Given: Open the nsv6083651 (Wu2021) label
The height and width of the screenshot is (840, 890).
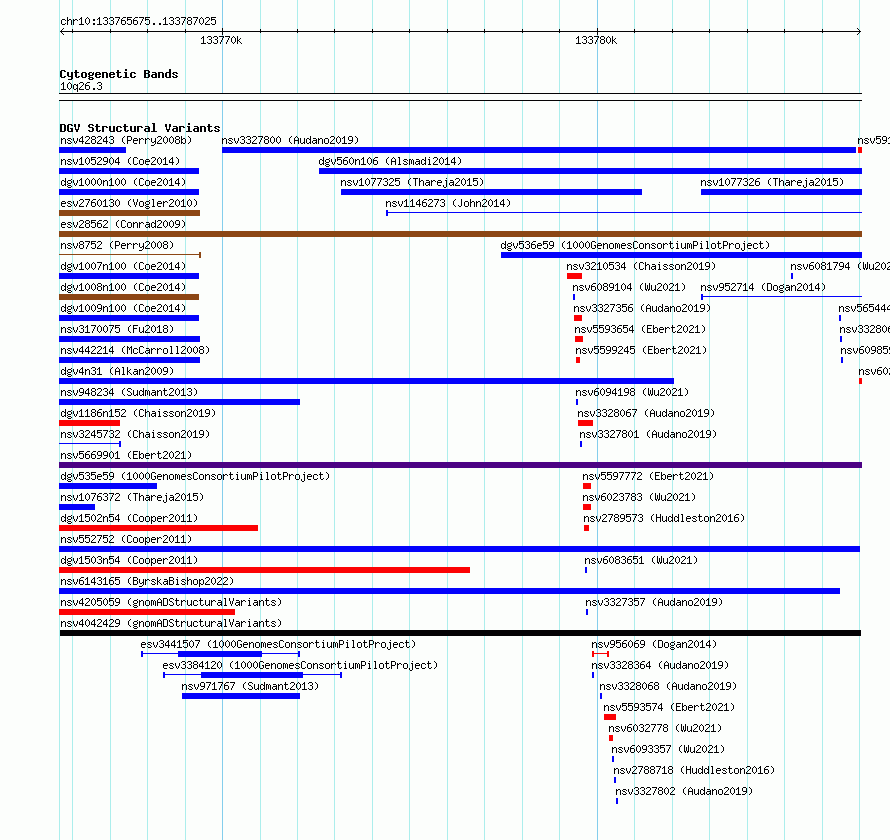Looking at the screenshot, I should coord(641,560).
